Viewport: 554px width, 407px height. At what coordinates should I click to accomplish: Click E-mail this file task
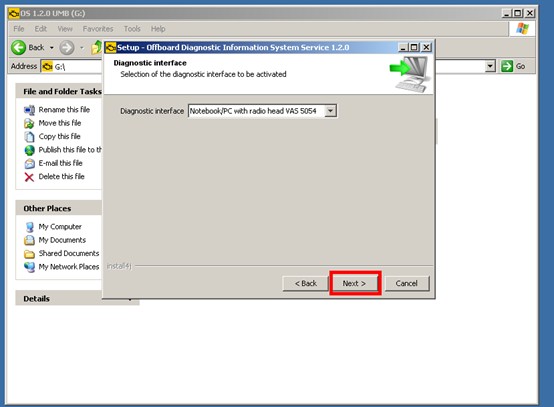click(60, 163)
